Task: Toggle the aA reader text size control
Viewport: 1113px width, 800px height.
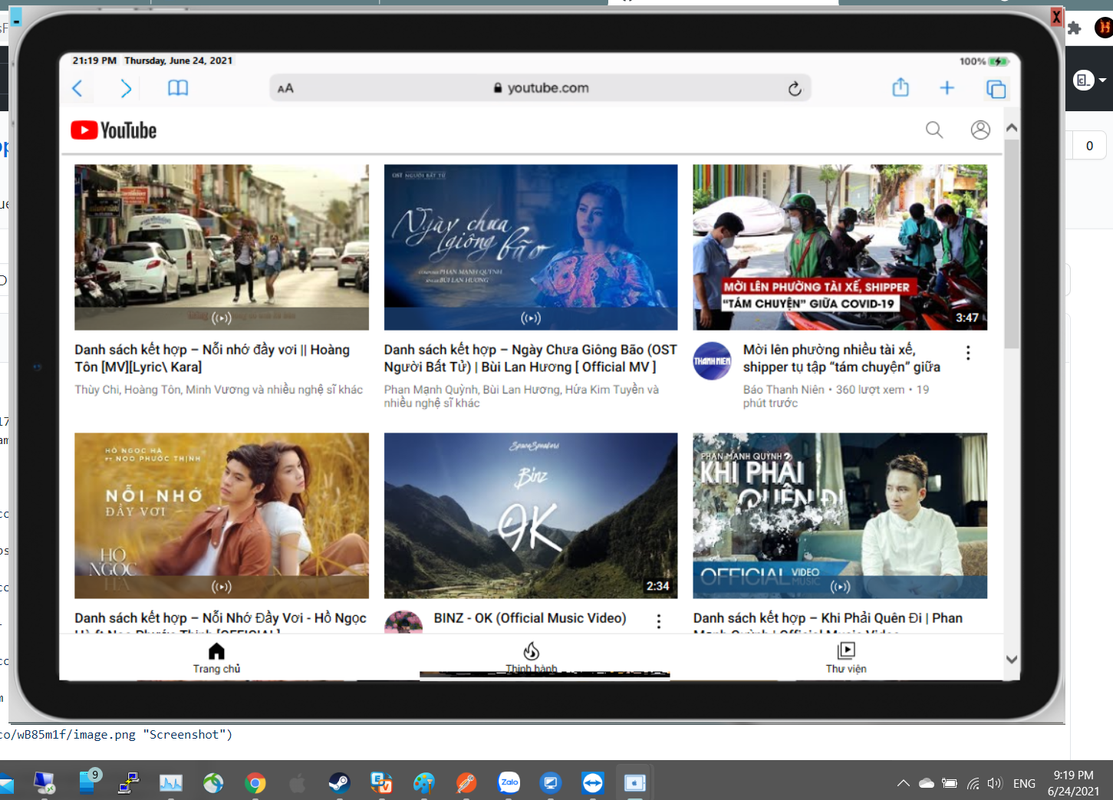Action: pyautogui.click(x=286, y=89)
